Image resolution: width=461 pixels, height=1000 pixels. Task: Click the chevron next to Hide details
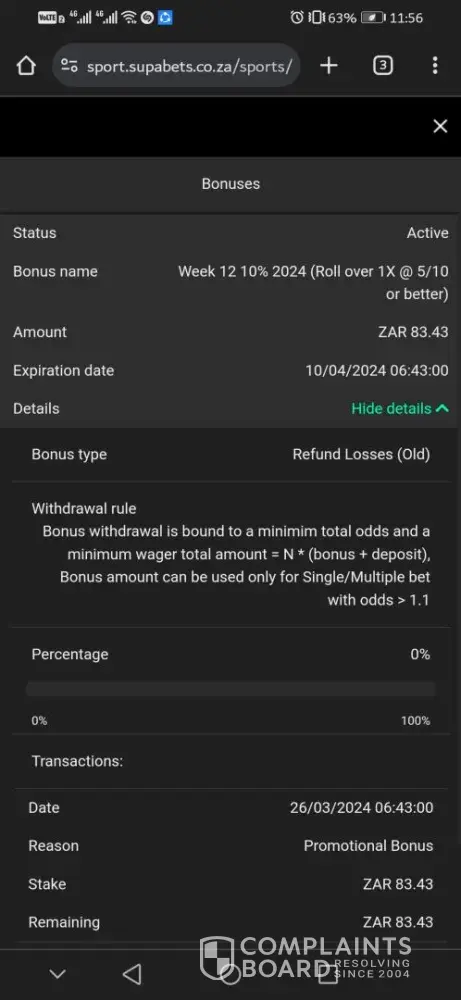[442, 408]
